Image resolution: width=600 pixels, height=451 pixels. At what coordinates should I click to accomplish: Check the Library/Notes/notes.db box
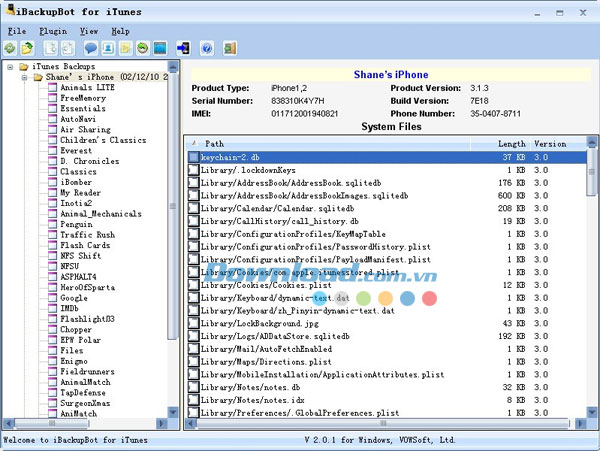coord(194,387)
